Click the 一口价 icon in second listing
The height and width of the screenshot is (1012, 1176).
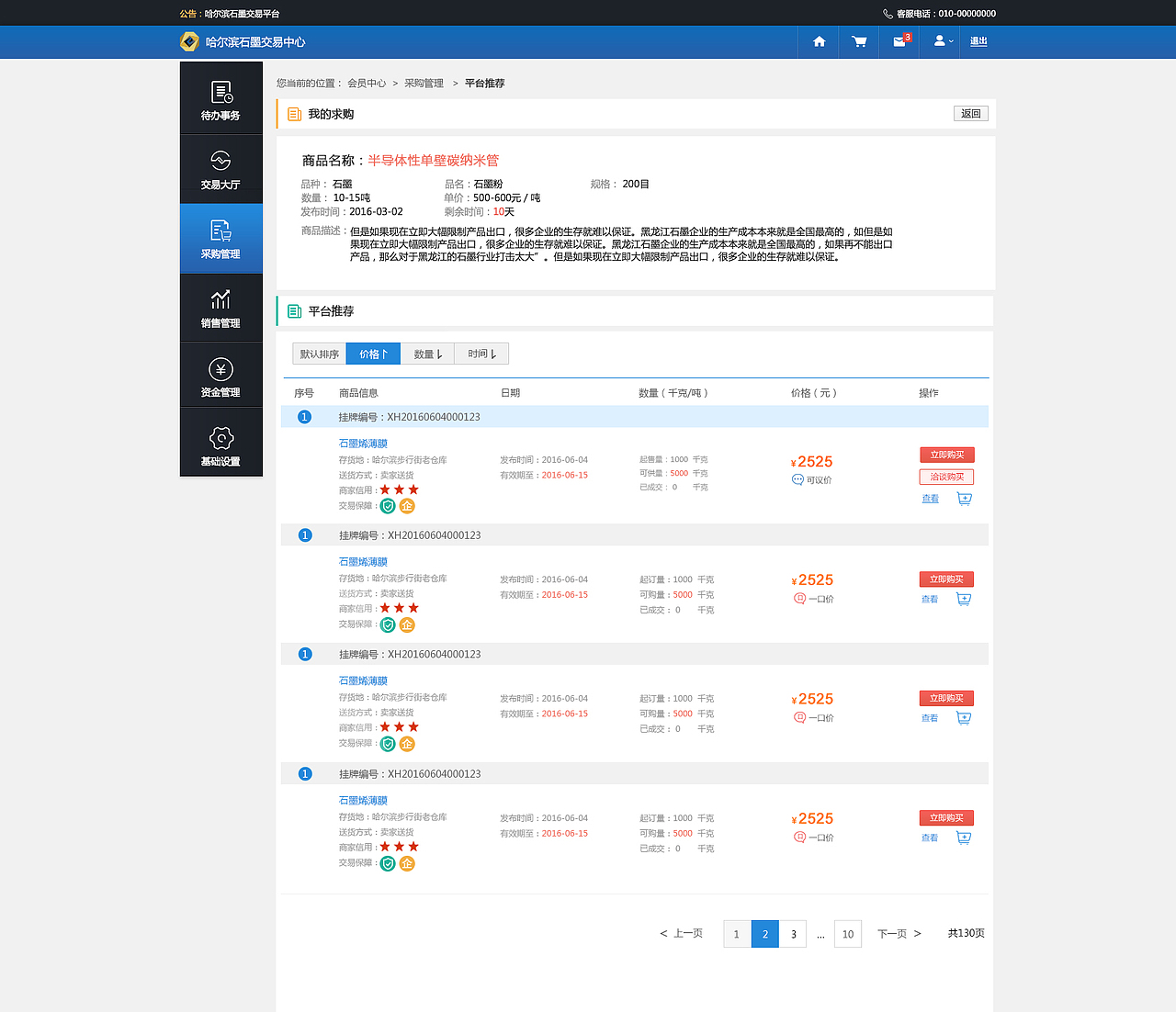click(799, 599)
